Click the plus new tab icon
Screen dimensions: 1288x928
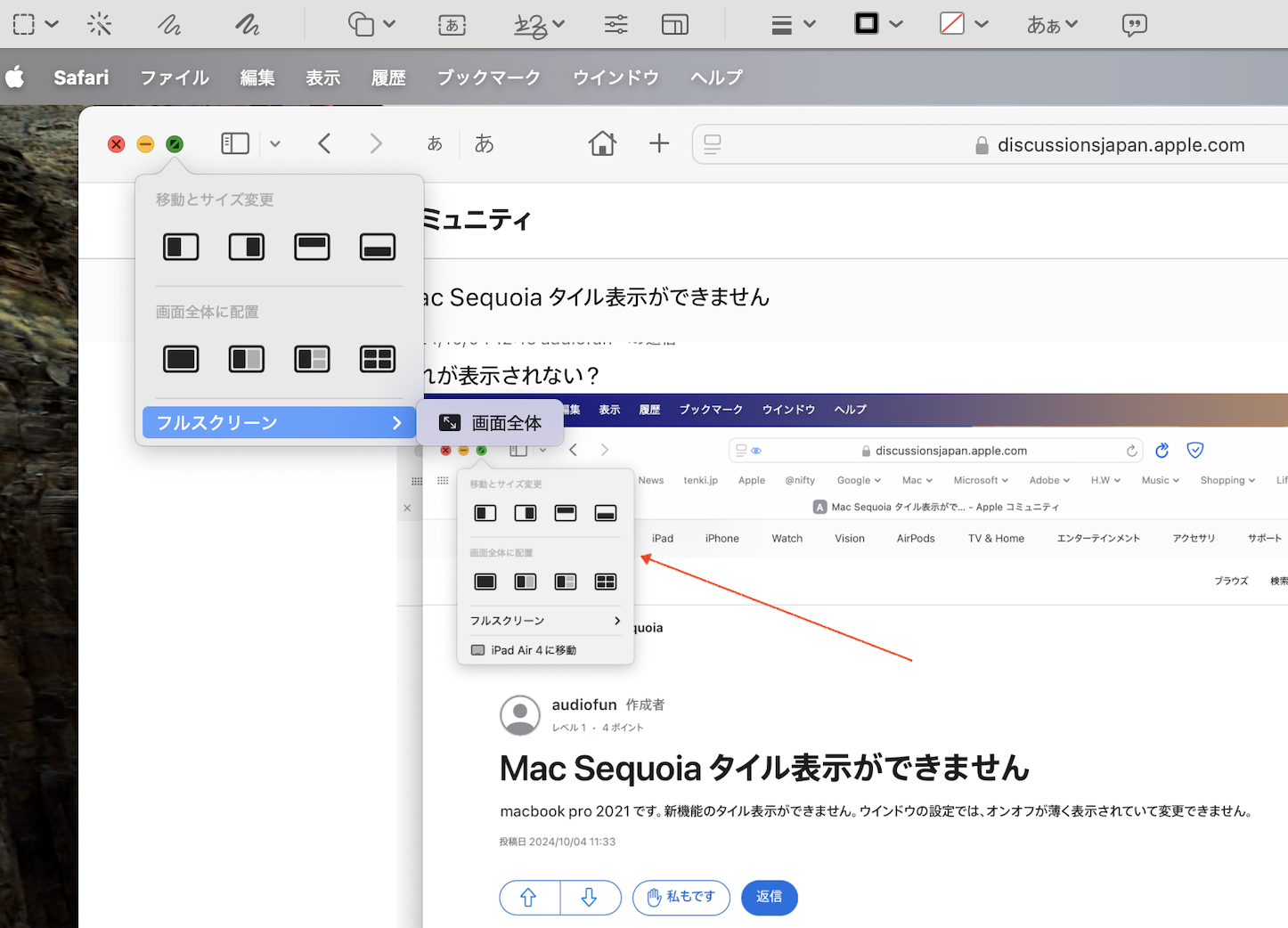pyautogui.click(x=659, y=143)
